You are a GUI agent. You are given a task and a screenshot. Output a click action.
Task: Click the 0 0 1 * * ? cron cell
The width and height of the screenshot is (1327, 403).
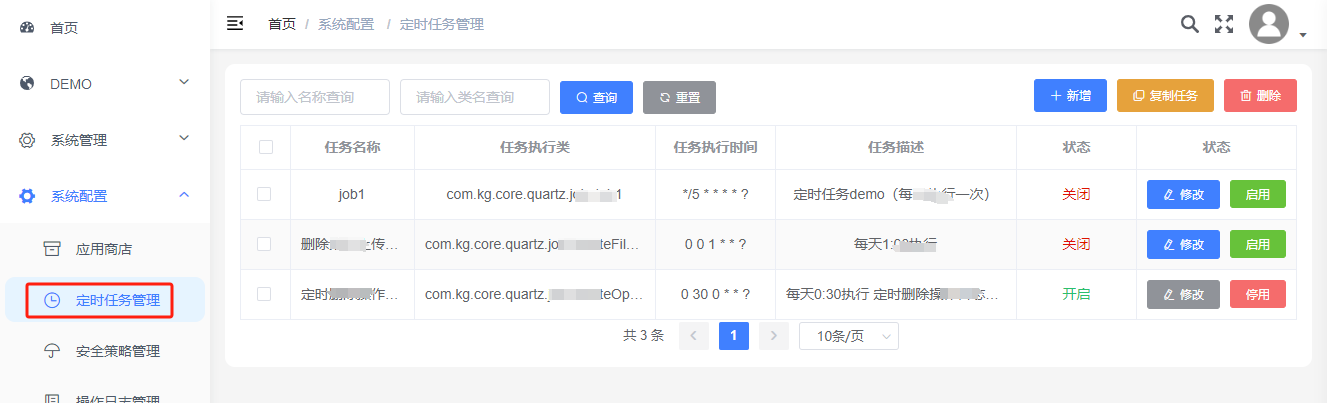715,244
